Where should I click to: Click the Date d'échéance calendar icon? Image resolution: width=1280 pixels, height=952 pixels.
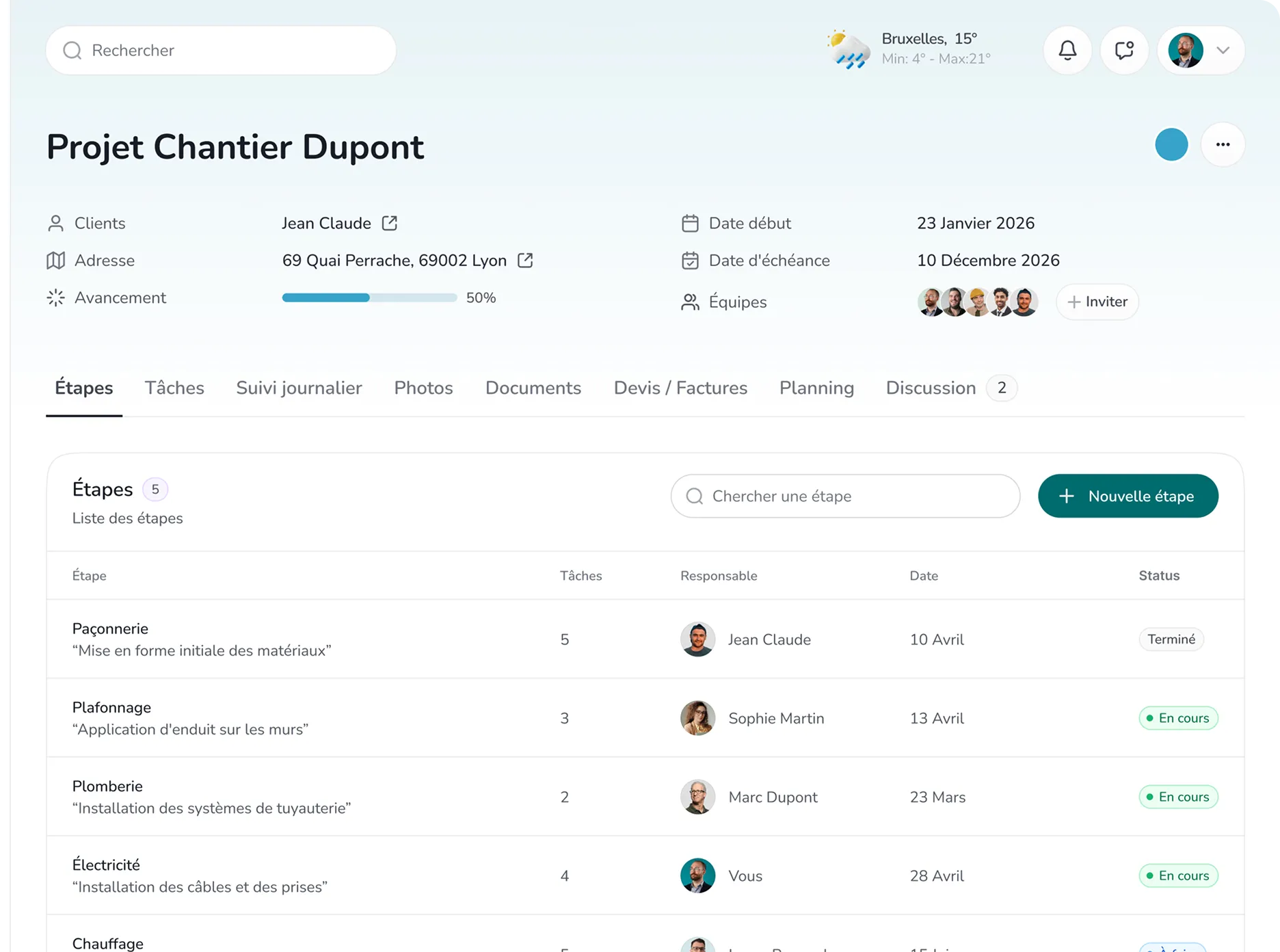click(x=690, y=261)
